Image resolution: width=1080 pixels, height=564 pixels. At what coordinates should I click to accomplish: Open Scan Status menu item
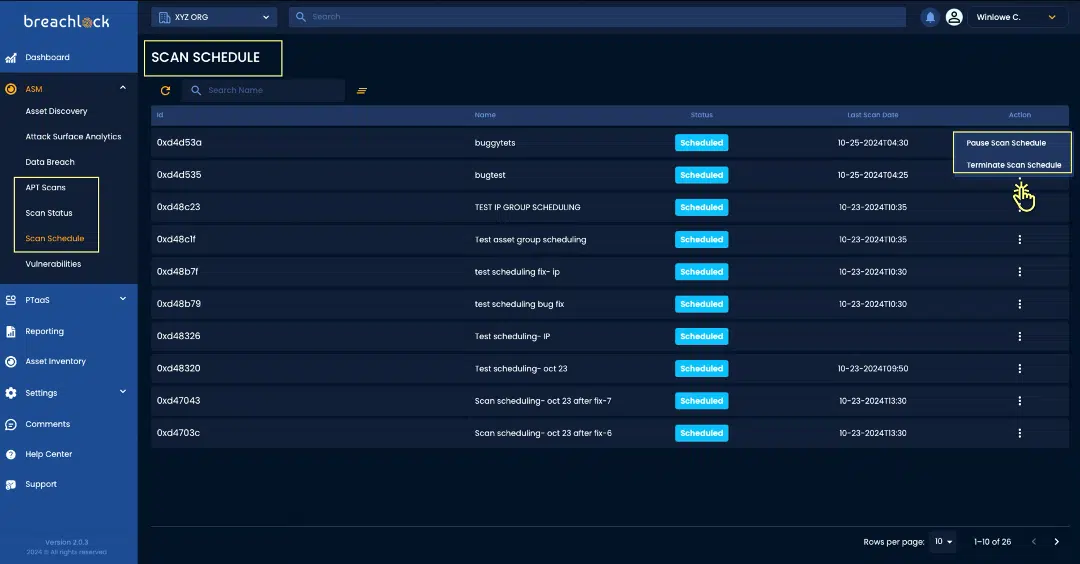point(49,213)
